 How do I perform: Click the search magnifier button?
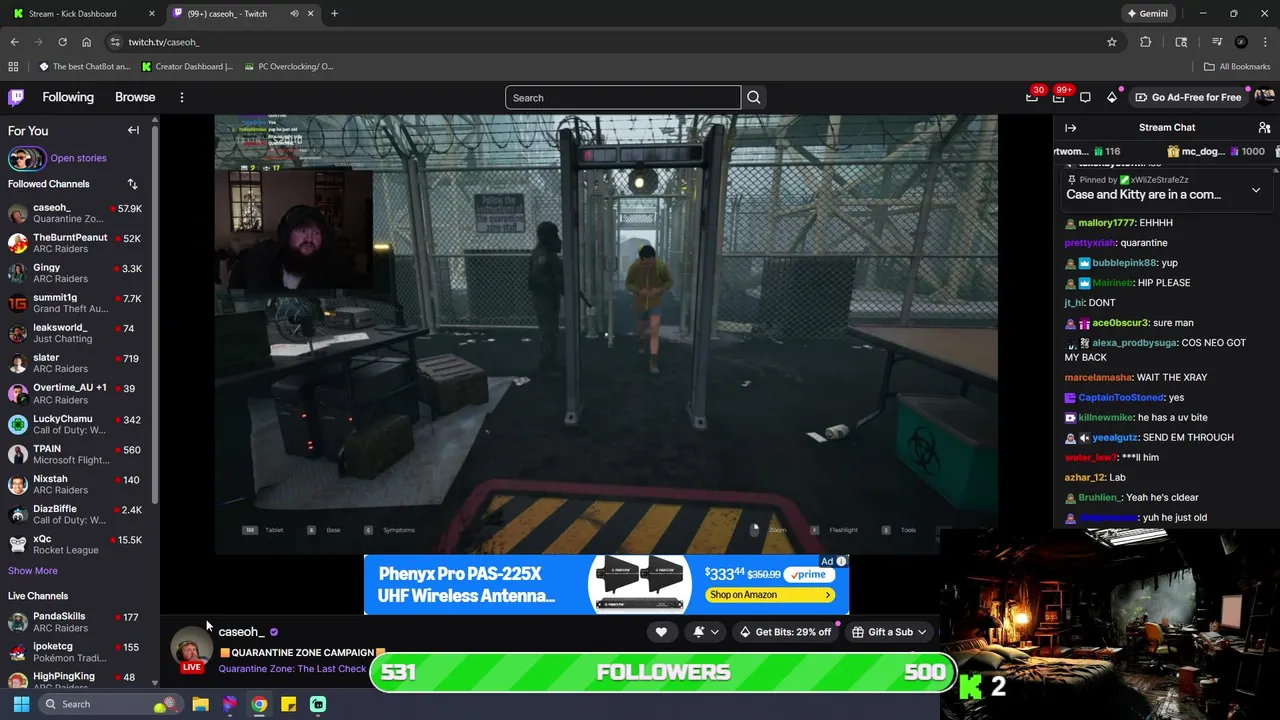click(x=754, y=97)
